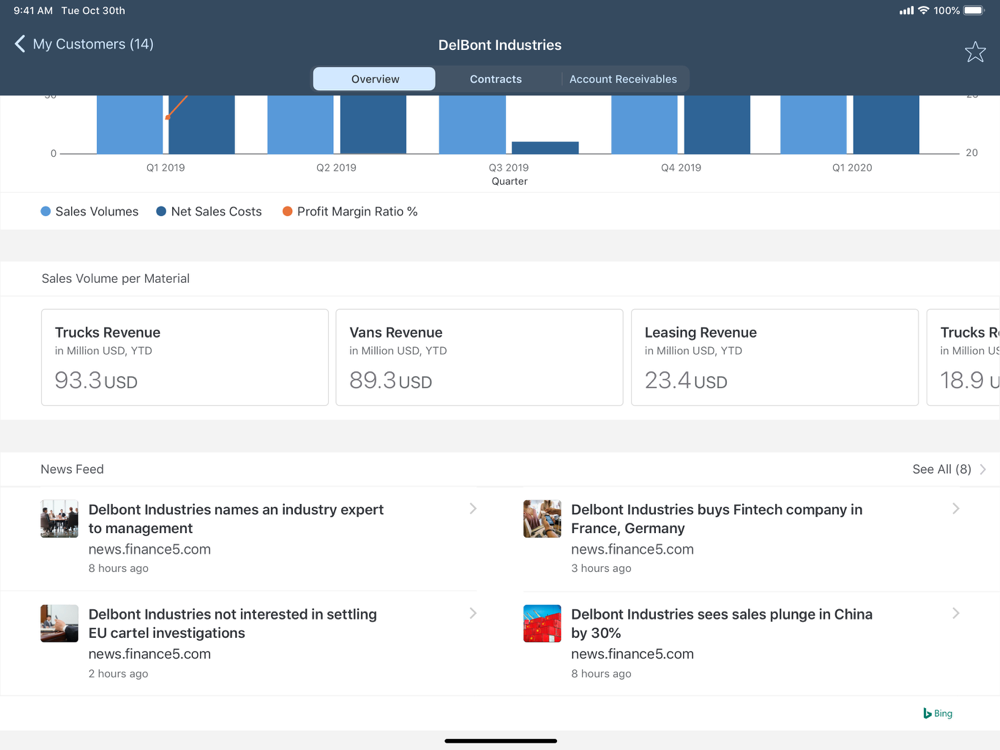Tap the 'DelBont Industries' page title
The width and height of the screenshot is (1000, 750).
pos(500,45)
